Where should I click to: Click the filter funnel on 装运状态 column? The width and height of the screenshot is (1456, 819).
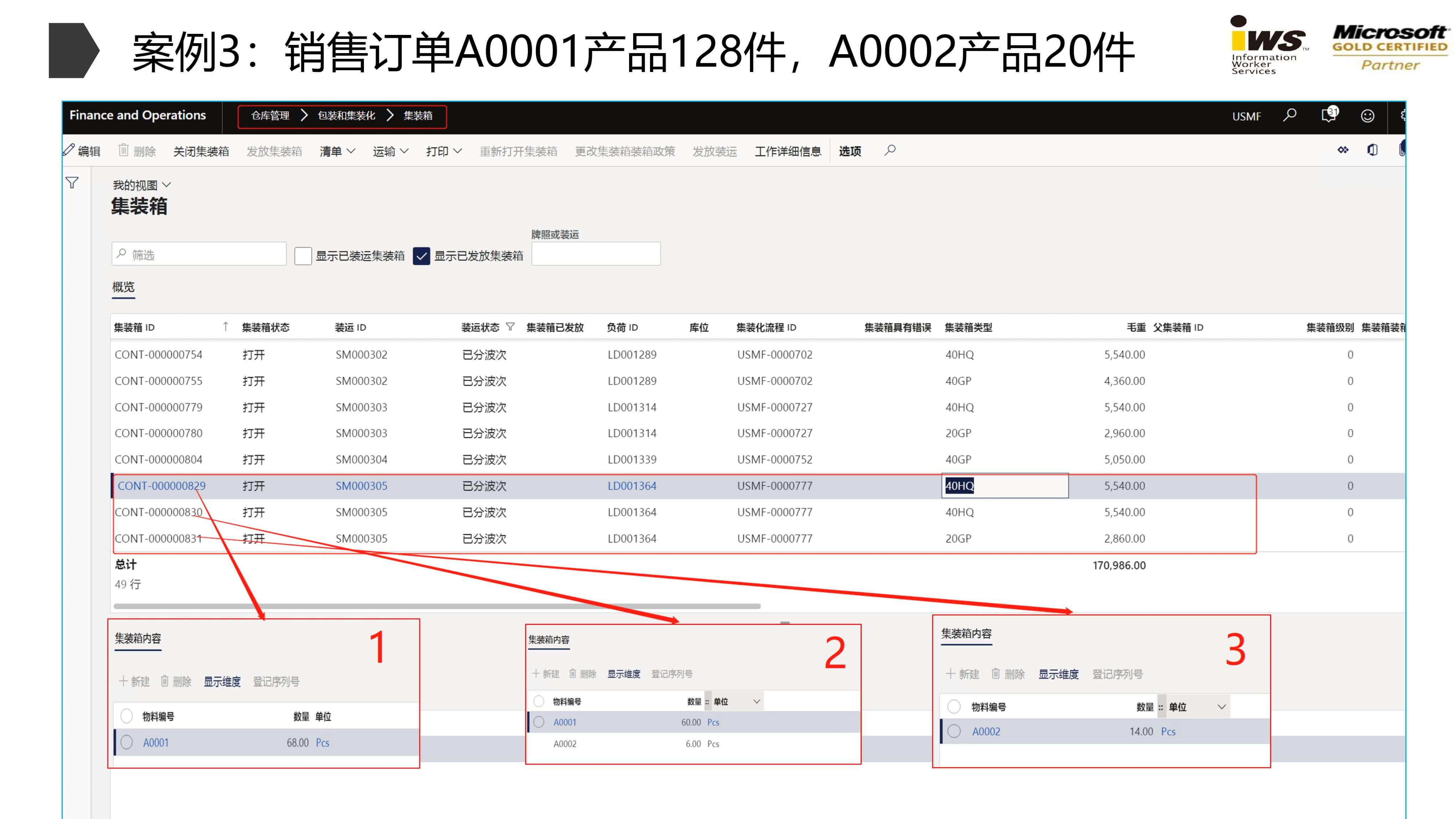pyautogui.click(x=510, y=327)
